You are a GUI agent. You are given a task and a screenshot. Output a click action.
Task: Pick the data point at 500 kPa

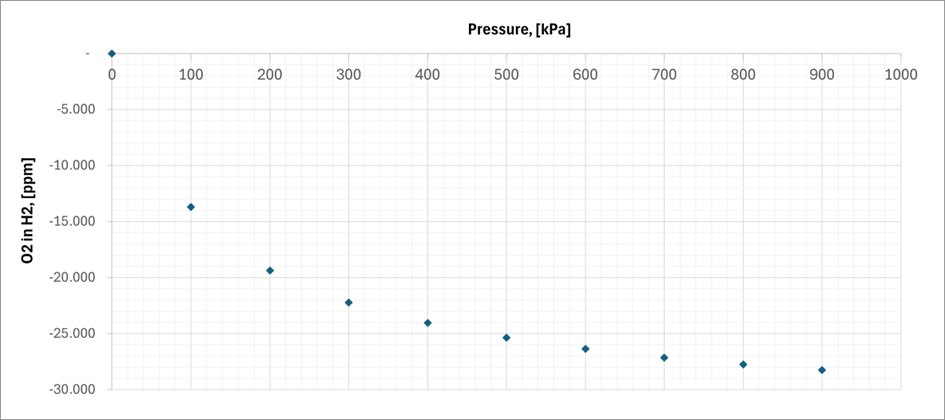tap(507, 338)
